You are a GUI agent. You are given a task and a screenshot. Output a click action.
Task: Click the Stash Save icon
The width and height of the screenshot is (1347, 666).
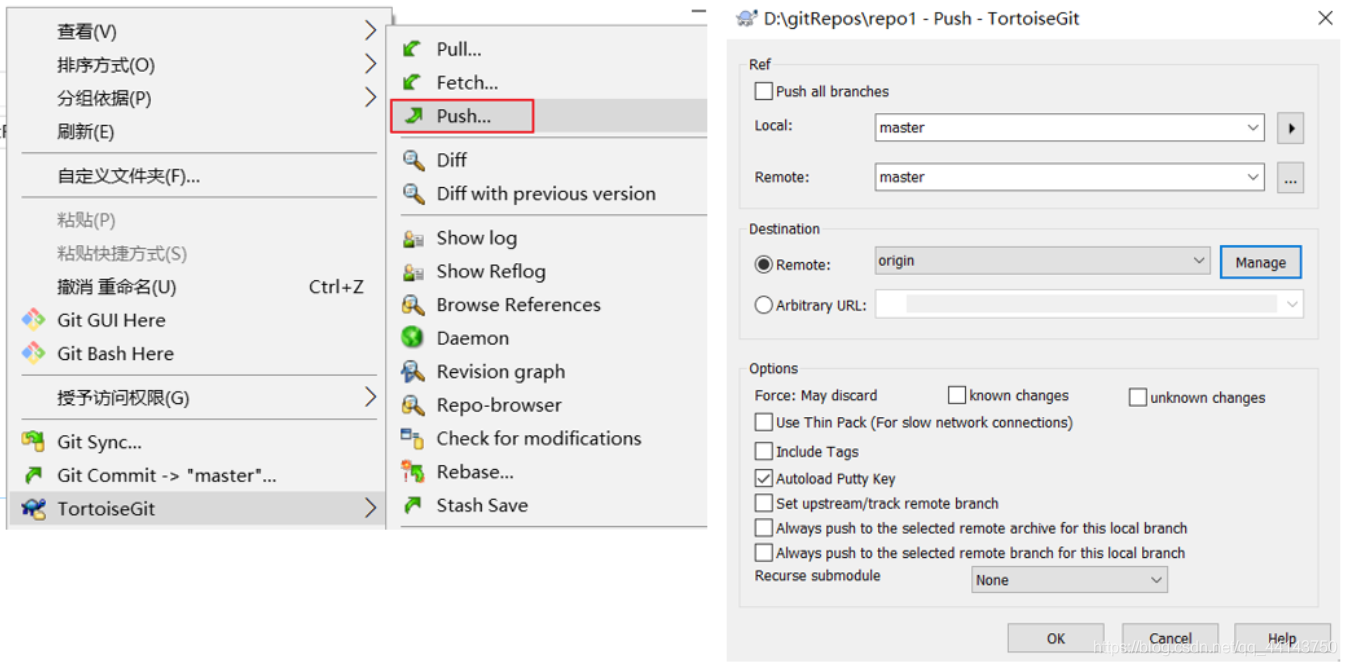pos(412,505)
